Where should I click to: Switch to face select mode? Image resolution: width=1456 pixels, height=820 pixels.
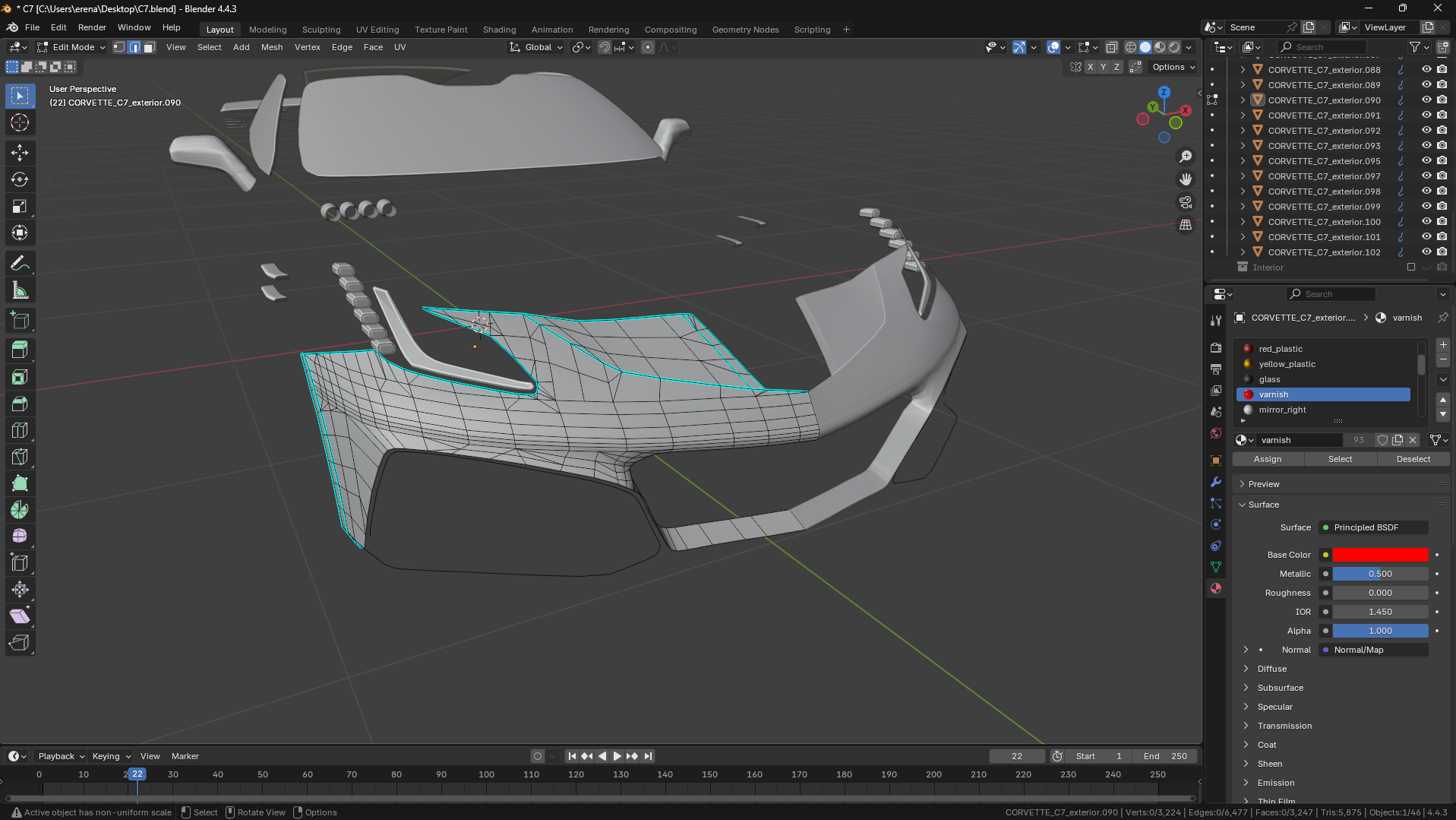pyautogui.click(x=150, y=47)
